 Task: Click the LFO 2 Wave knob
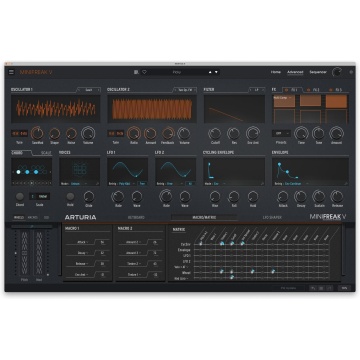[185, 197]
